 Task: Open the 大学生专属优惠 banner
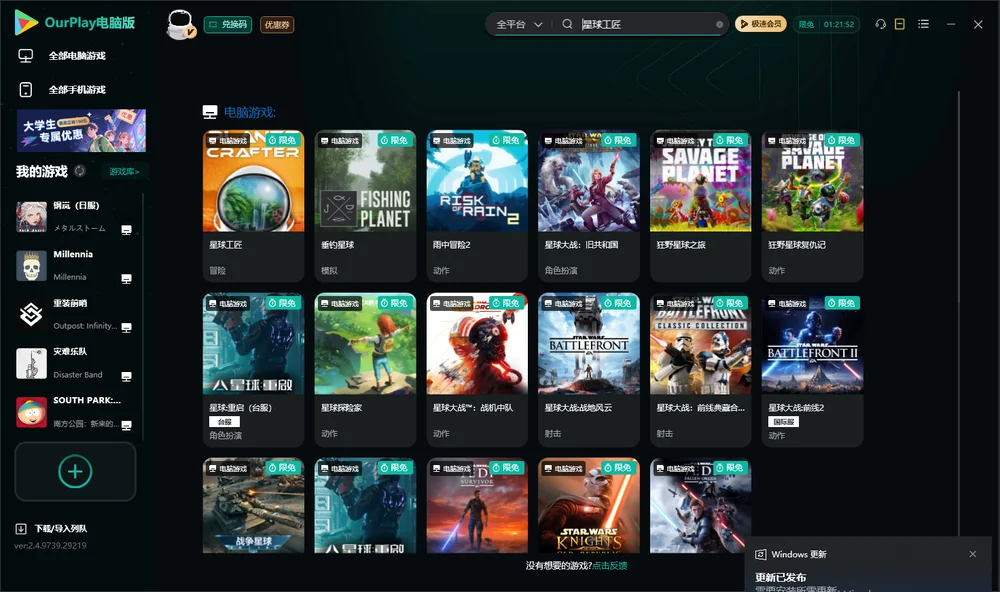coord(81,130)
